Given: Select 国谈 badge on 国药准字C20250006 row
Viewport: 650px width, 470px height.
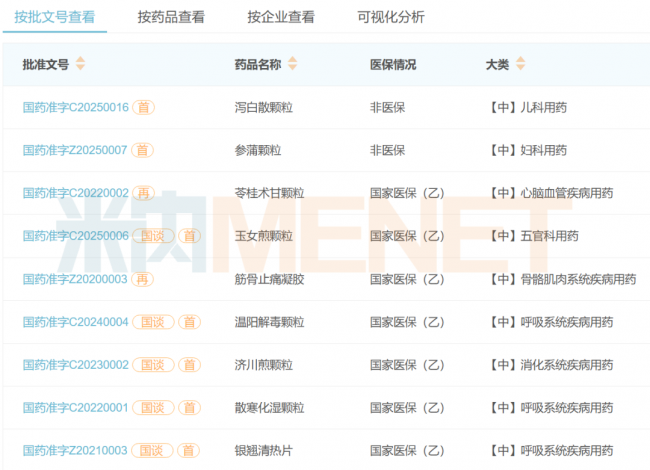Looking at the screenshot, I should pos(152,236).
